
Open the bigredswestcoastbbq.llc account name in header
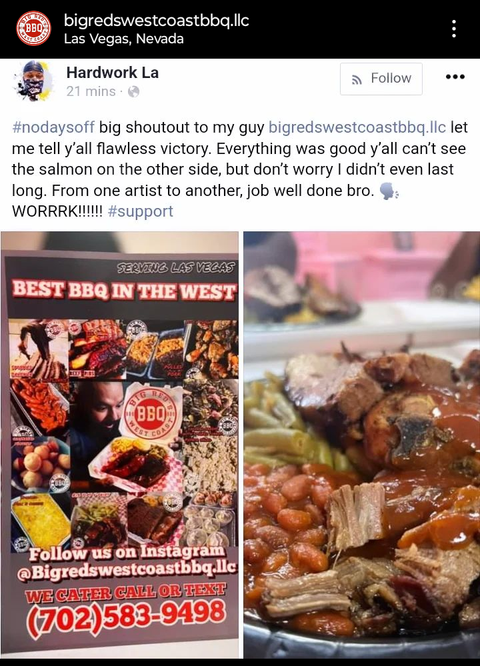point(156,20)
